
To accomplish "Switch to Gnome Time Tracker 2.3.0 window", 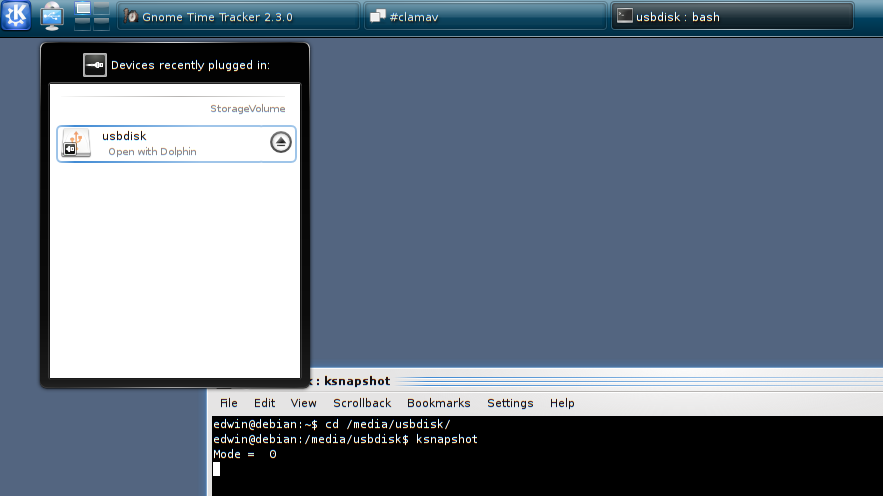I will coord(238,16).
